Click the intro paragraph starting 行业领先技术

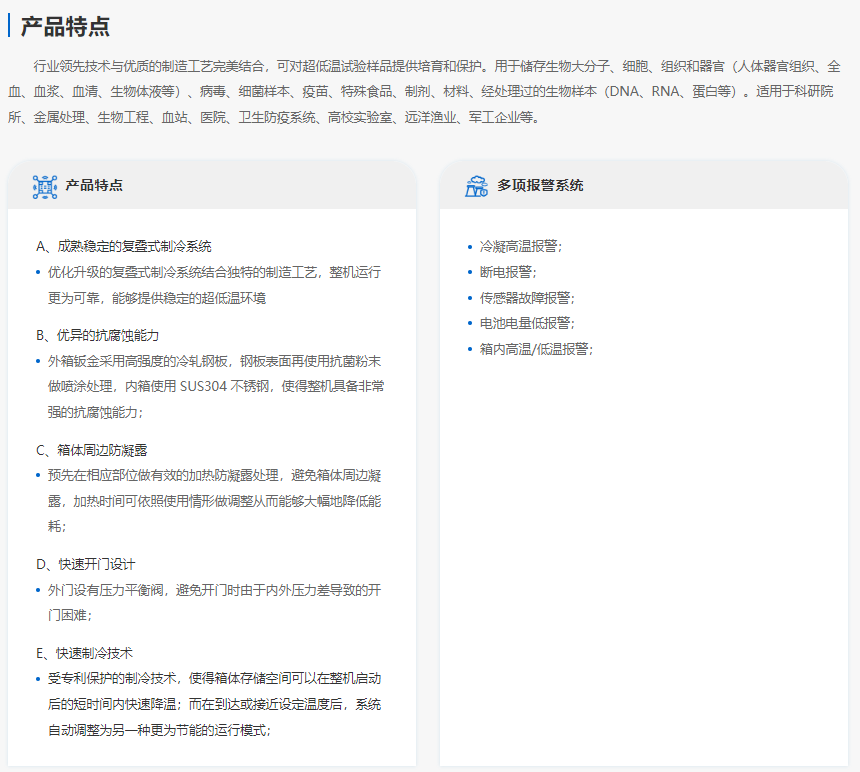[424, 92]
